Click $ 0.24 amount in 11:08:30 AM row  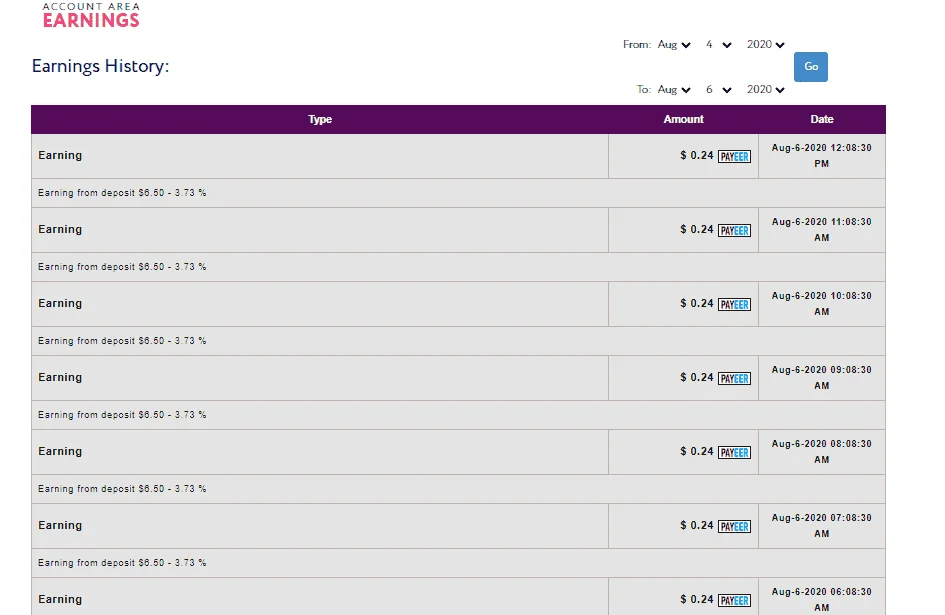[697, 230]
